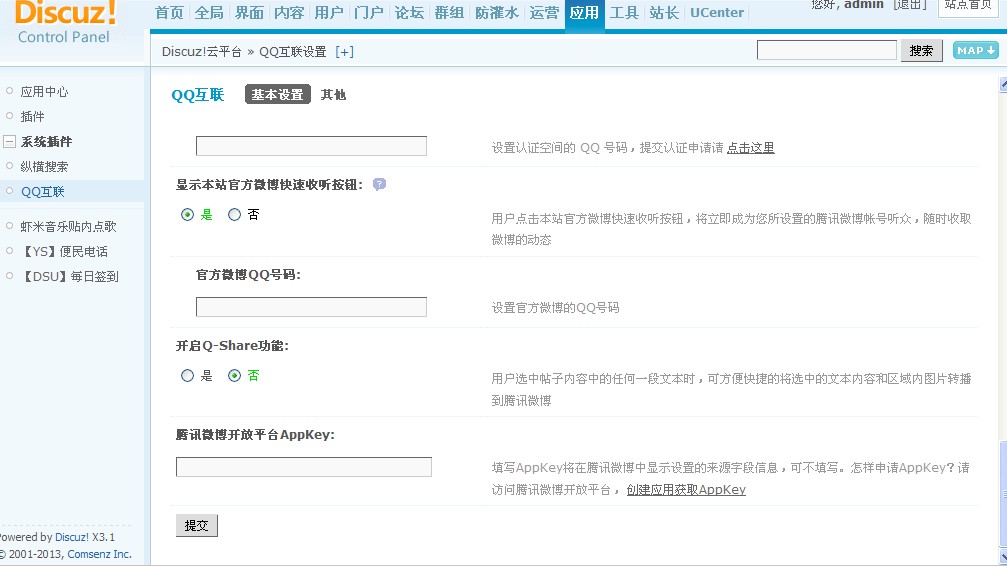
Task: Open the 全局 top menu
Action: point(209,13)
